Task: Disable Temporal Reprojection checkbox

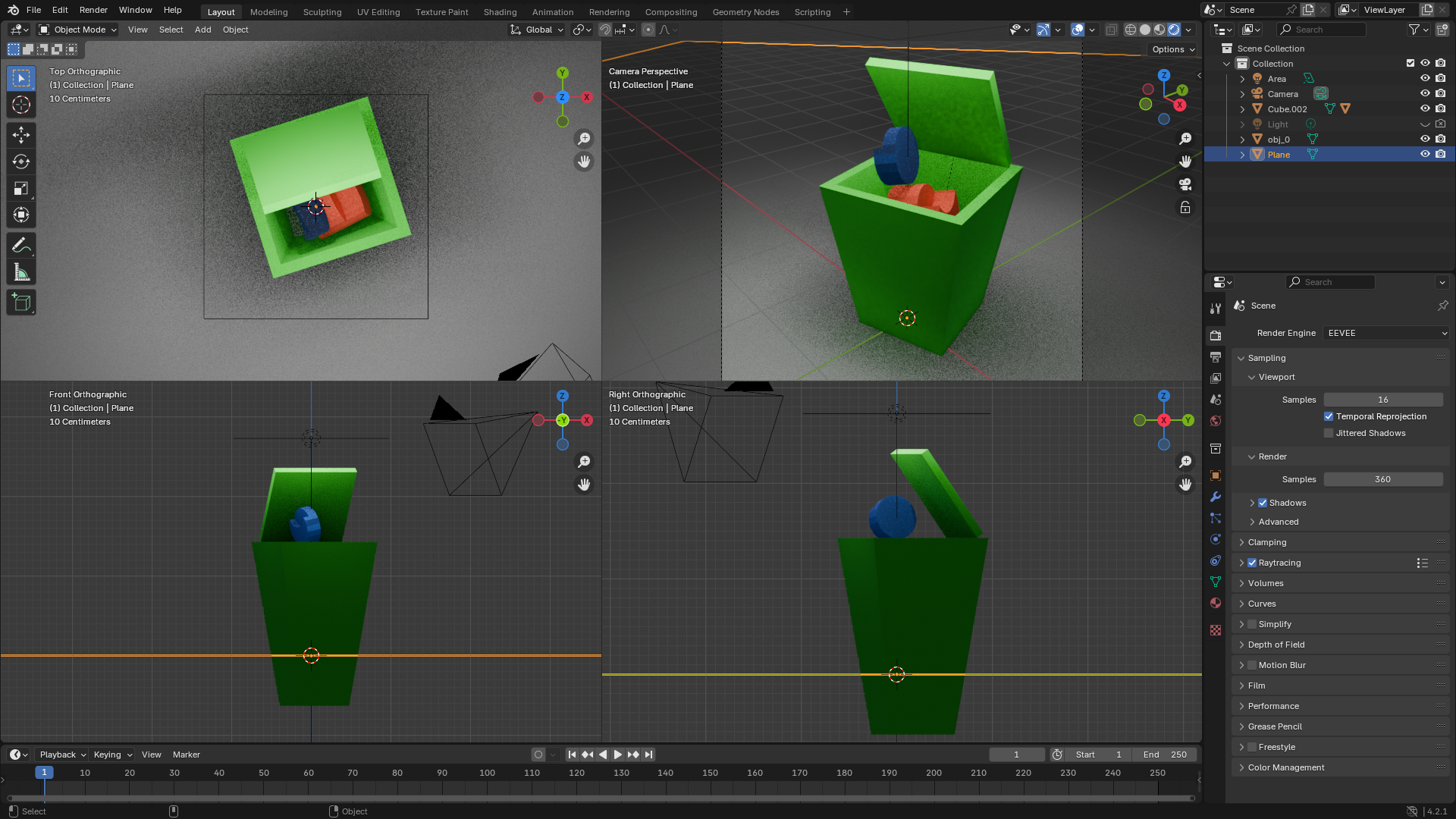Action: coord(1329,416)
